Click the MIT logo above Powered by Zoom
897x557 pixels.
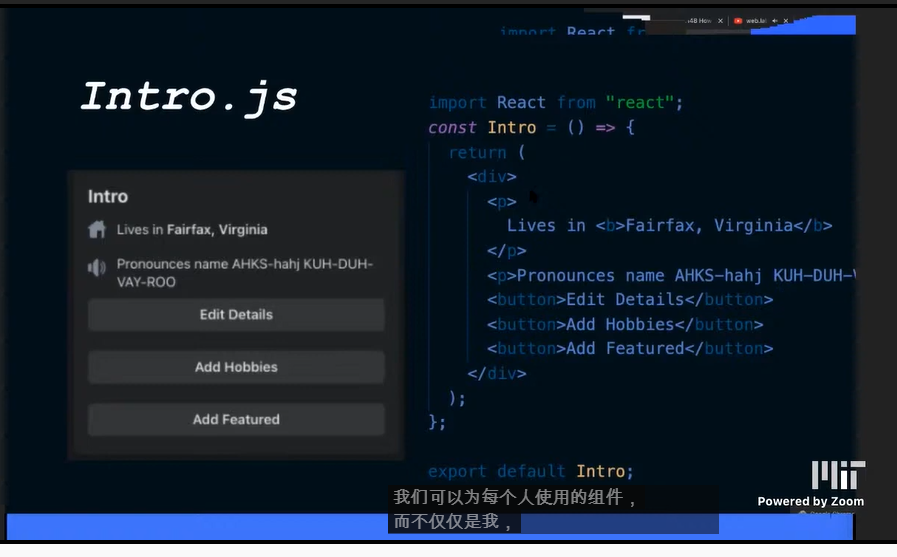tap(838, 475)
